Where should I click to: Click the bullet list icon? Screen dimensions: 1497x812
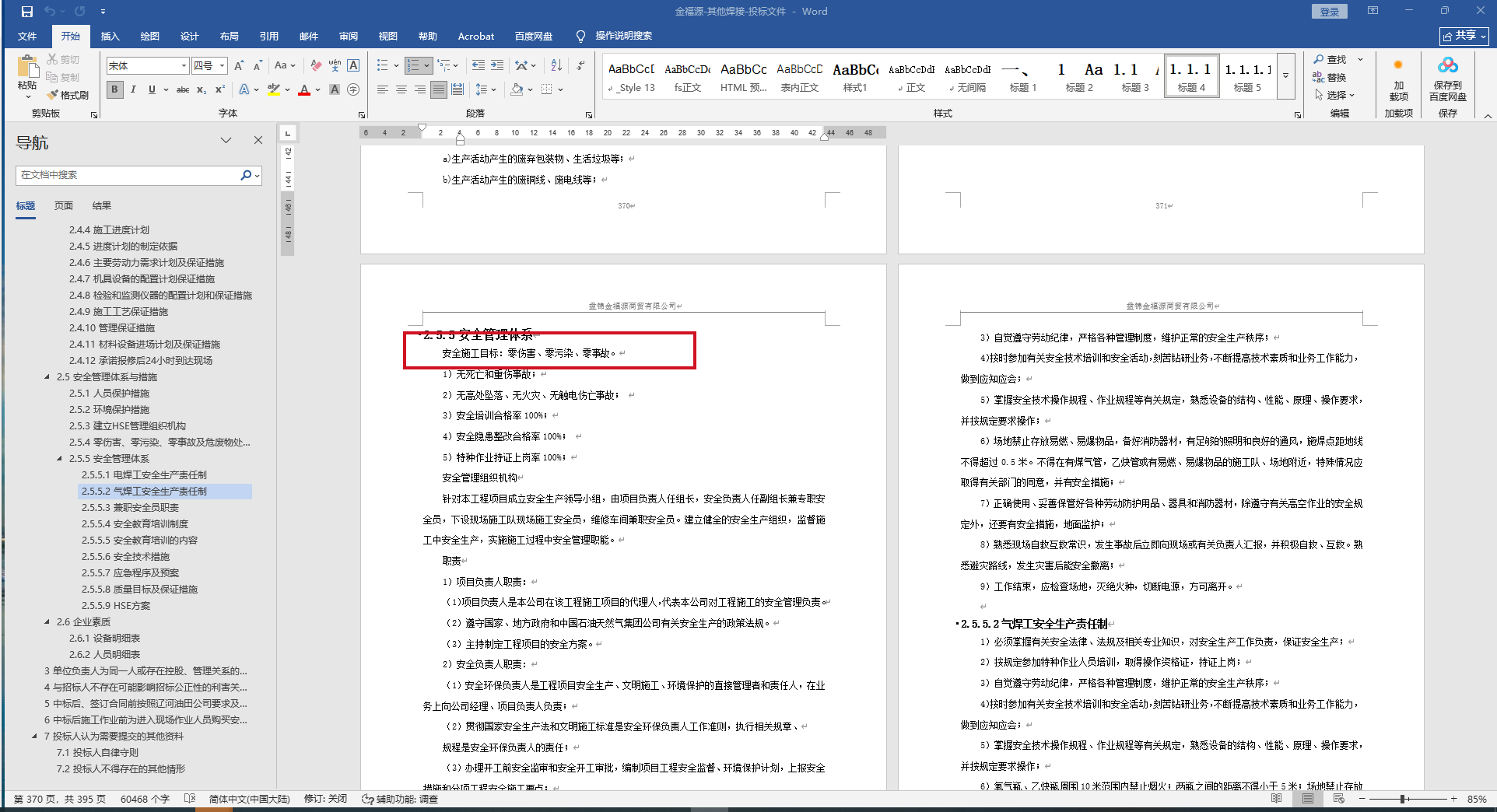pos(382,65)
